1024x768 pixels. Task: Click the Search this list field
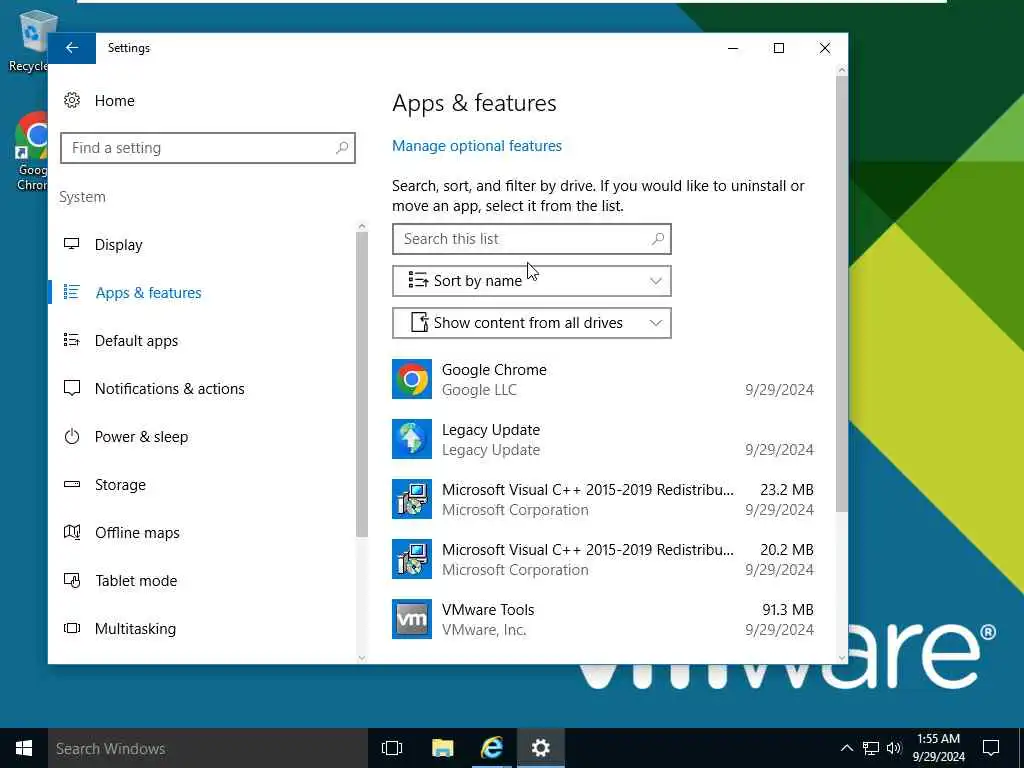(532, 239)
